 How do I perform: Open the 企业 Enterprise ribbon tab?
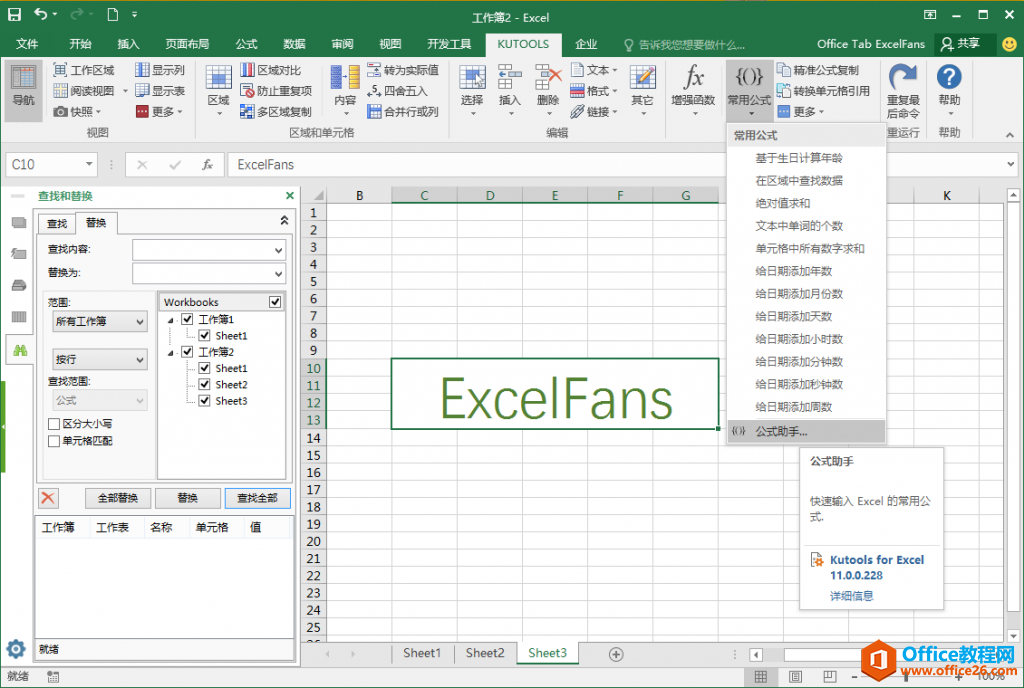tap(586, 44)
